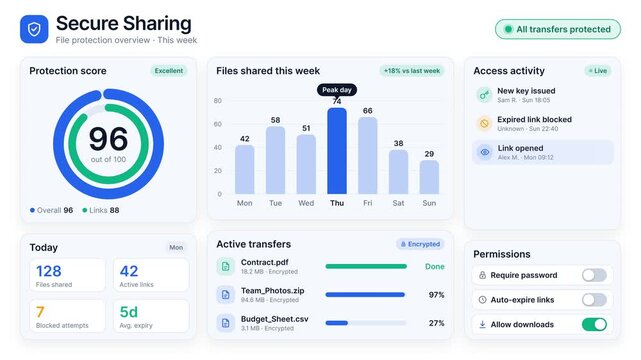Select the Wednesday bar showing 51
Image resolution: width=641 pixels, height=360 pixels.
(306, 164)
